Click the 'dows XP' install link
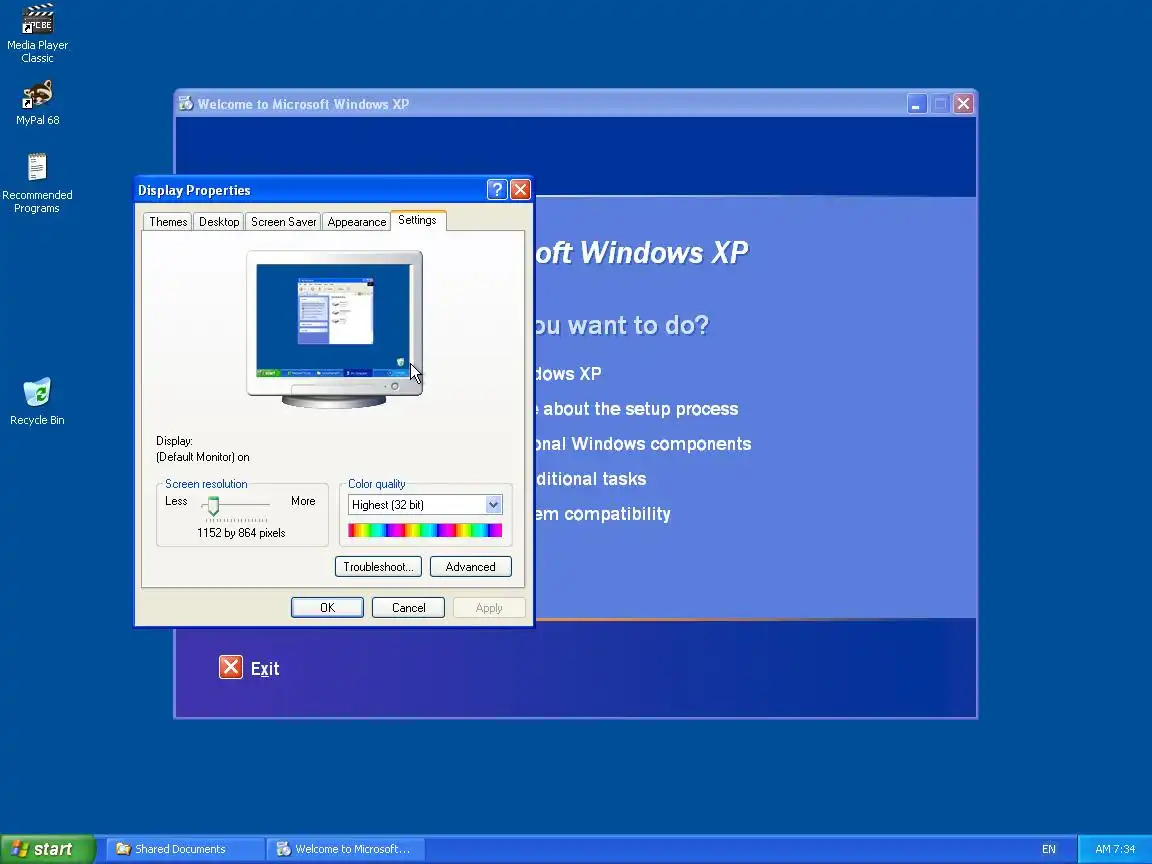1152x864 pixels. (567, 374)
